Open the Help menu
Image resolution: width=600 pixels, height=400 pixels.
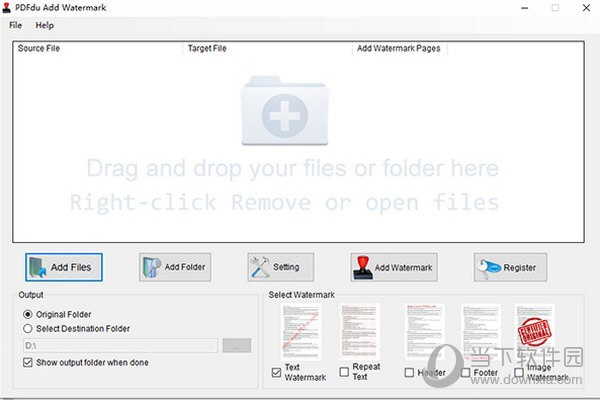pyautogui.click(x=44, y=25)
